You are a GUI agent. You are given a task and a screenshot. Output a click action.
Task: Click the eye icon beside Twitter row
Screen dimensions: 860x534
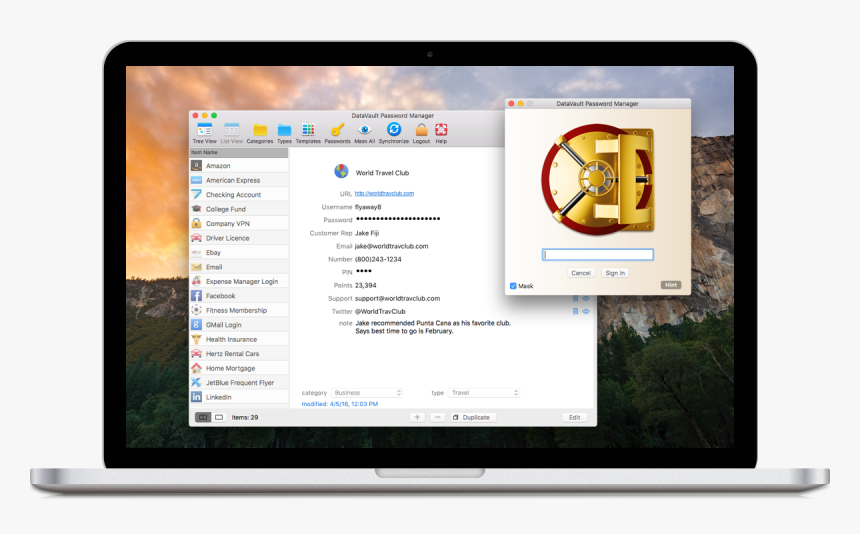(x=586, y=311)
